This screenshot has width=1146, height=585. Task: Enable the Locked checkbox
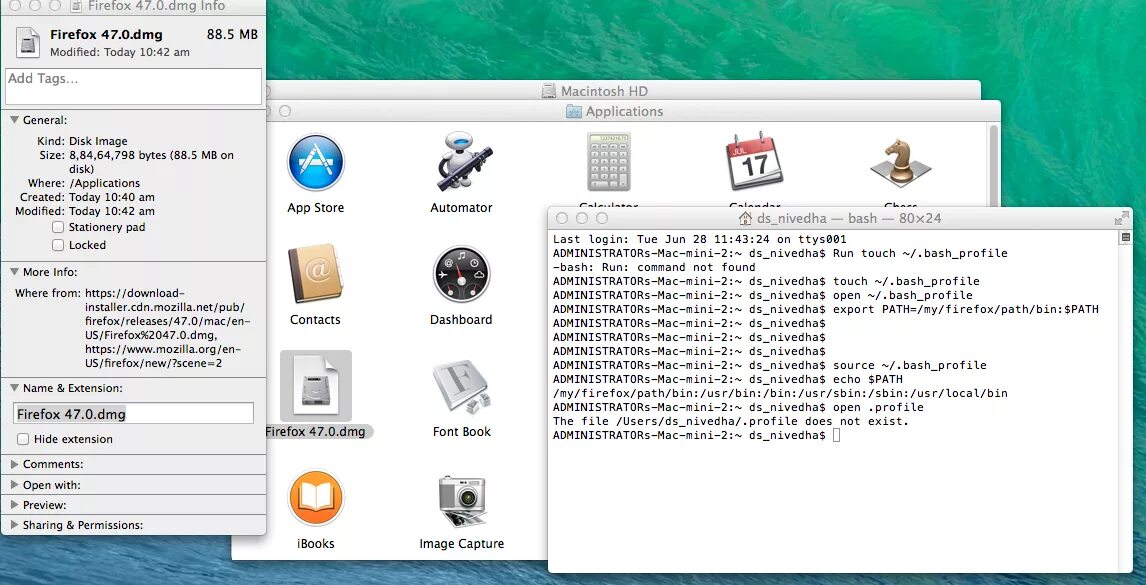pos(58,246)
